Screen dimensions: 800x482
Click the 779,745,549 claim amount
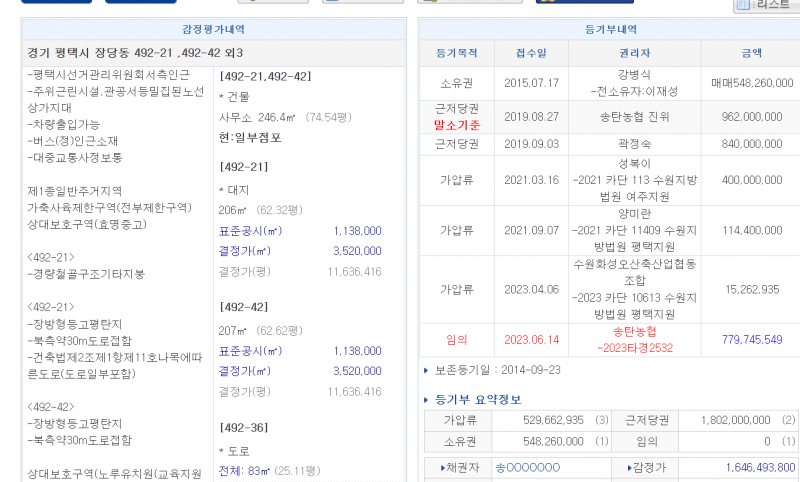coord(750,340)
